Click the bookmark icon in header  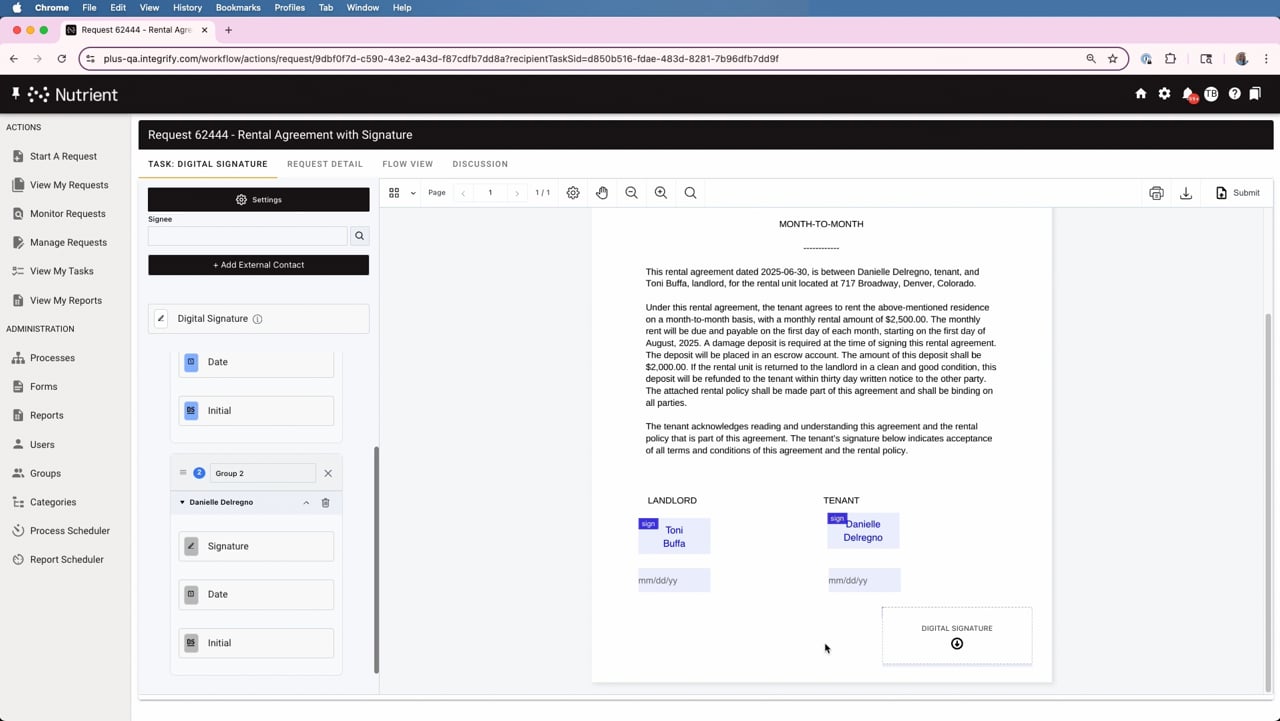tap(1255, 94)
